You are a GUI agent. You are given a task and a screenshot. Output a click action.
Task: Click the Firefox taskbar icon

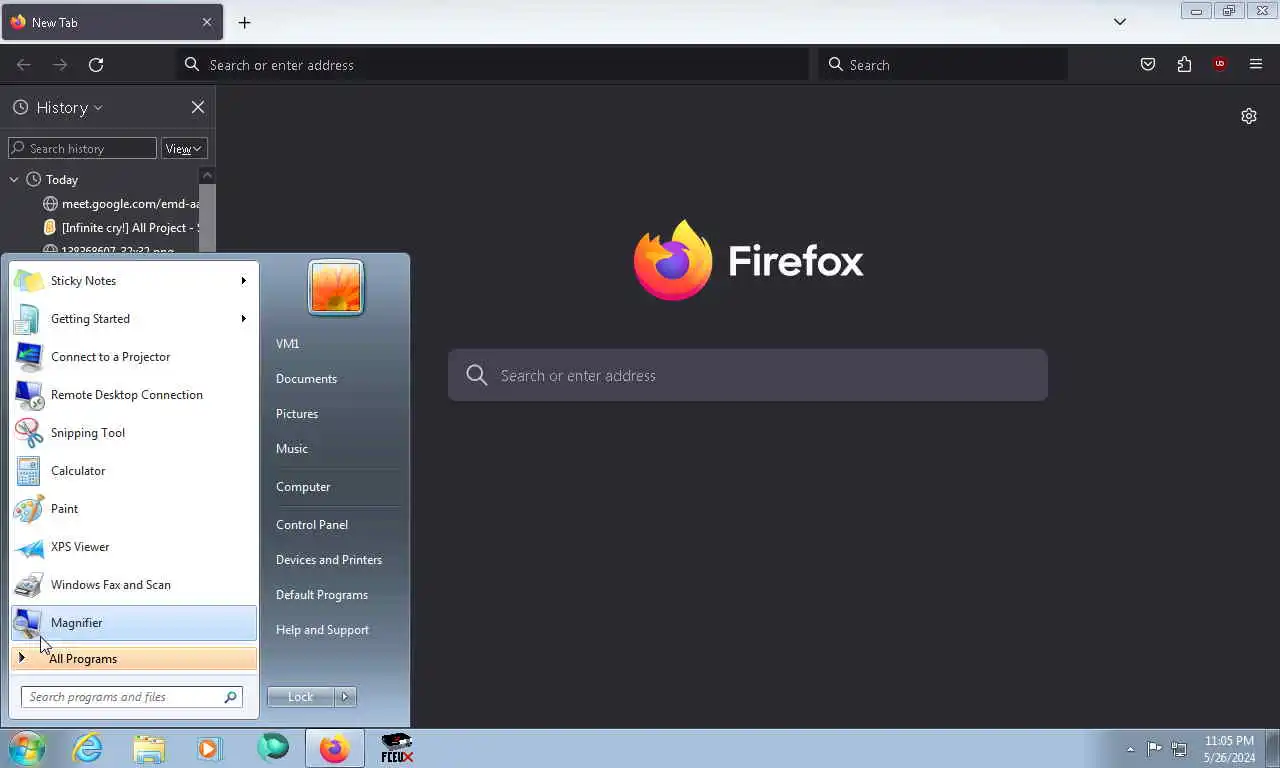pyautogui.click(x=335, y=748)
